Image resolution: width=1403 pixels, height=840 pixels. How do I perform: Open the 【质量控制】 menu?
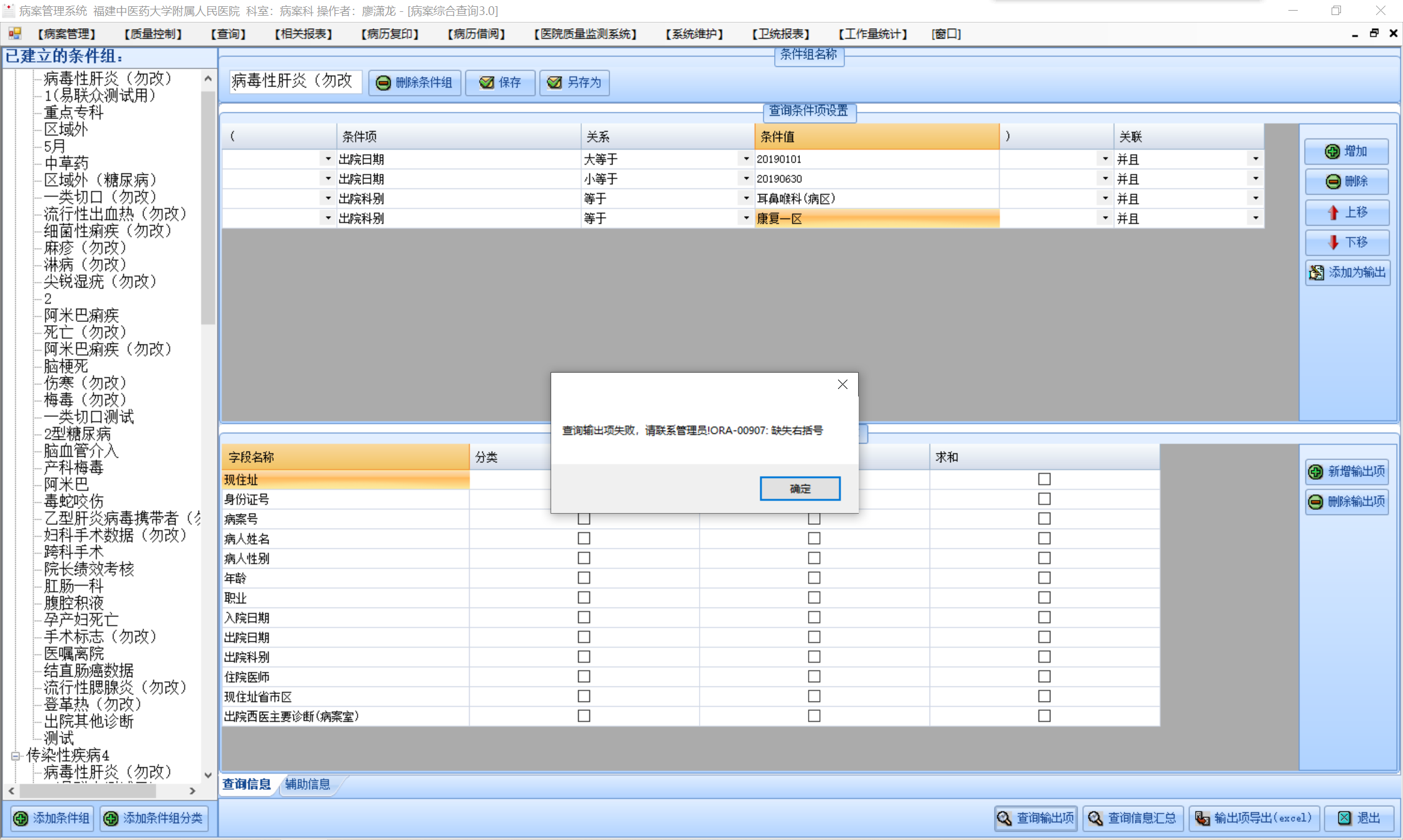[x=153, y=34]
